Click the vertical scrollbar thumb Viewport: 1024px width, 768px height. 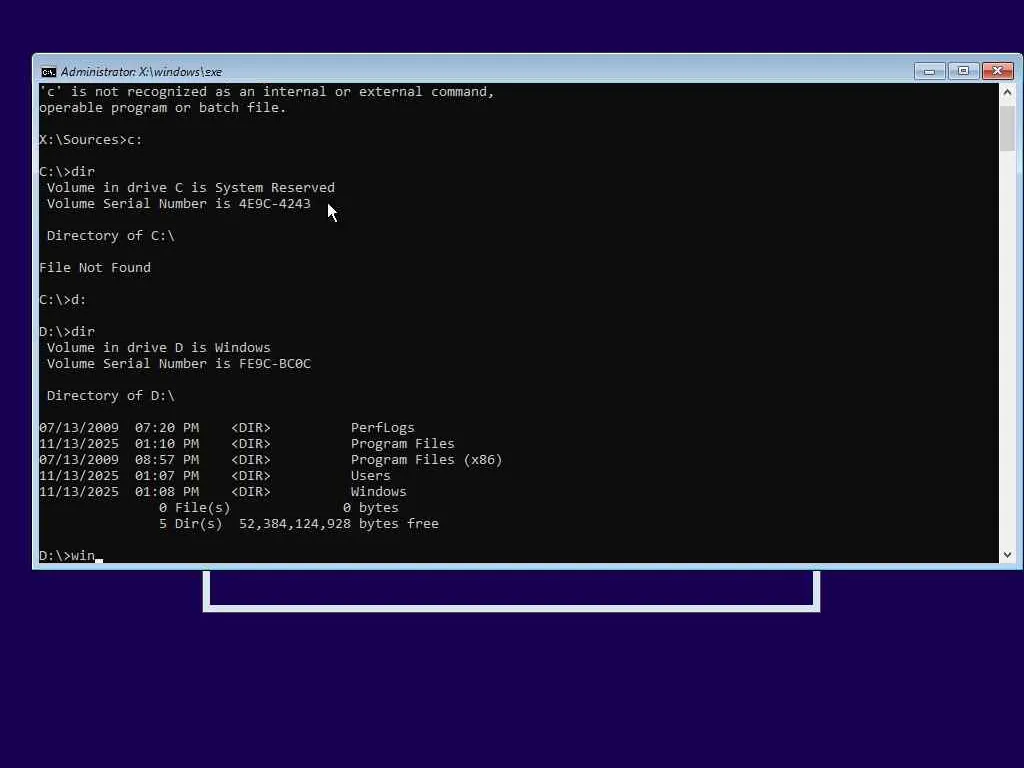pyautogui.click(x=1007, y=128)
